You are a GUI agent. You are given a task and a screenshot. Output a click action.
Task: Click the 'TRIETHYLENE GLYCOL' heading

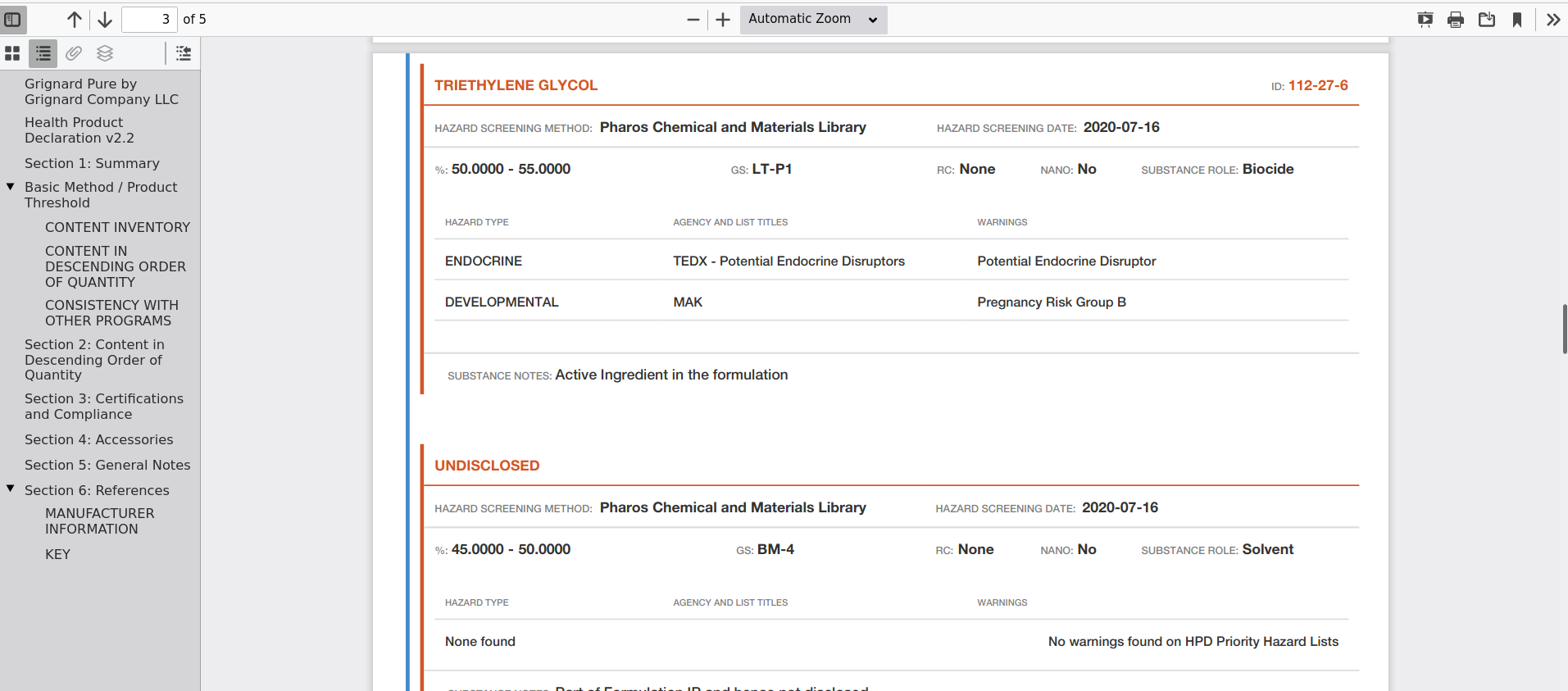516,85
